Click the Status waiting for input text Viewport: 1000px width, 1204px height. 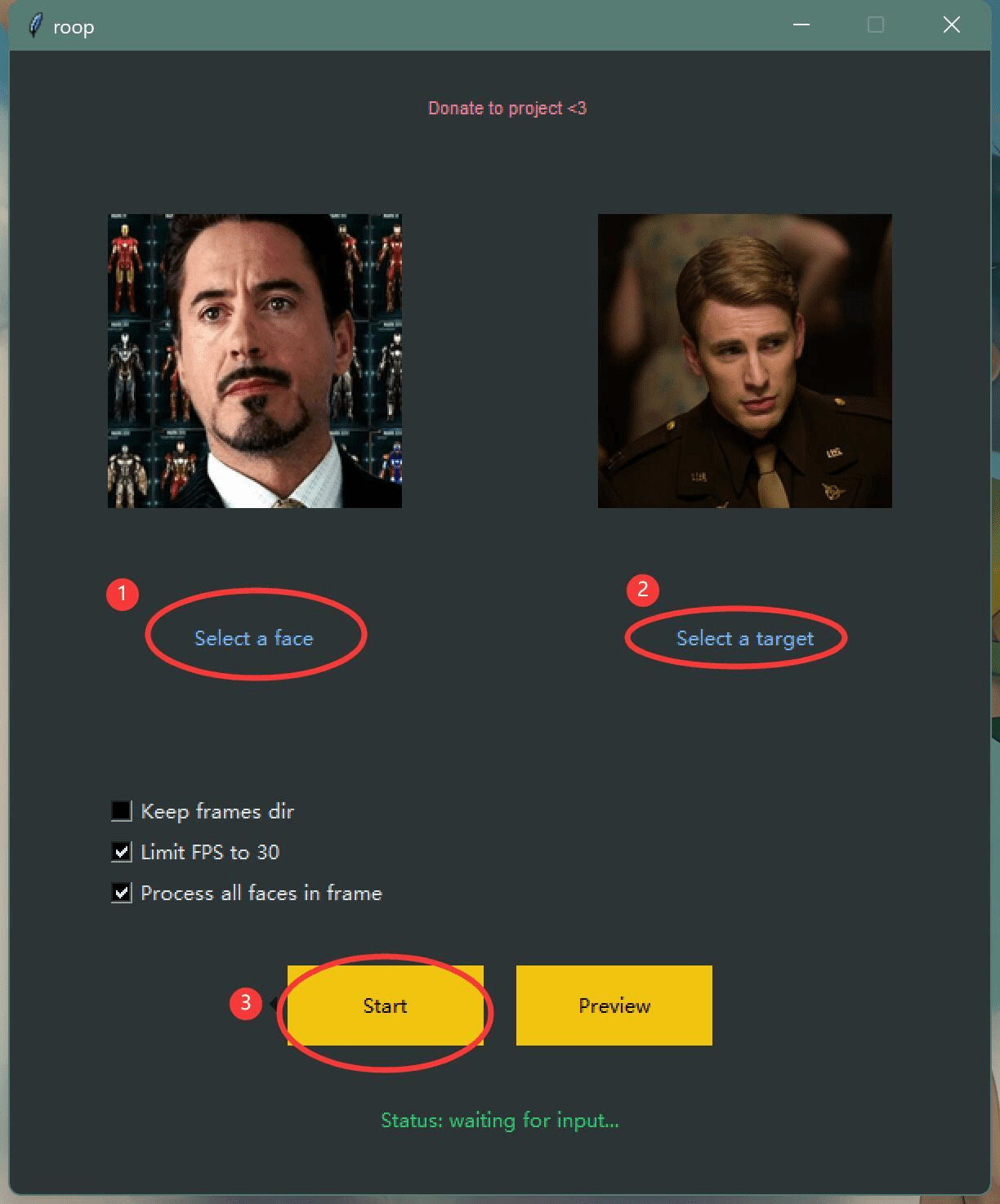(500, 1121)
